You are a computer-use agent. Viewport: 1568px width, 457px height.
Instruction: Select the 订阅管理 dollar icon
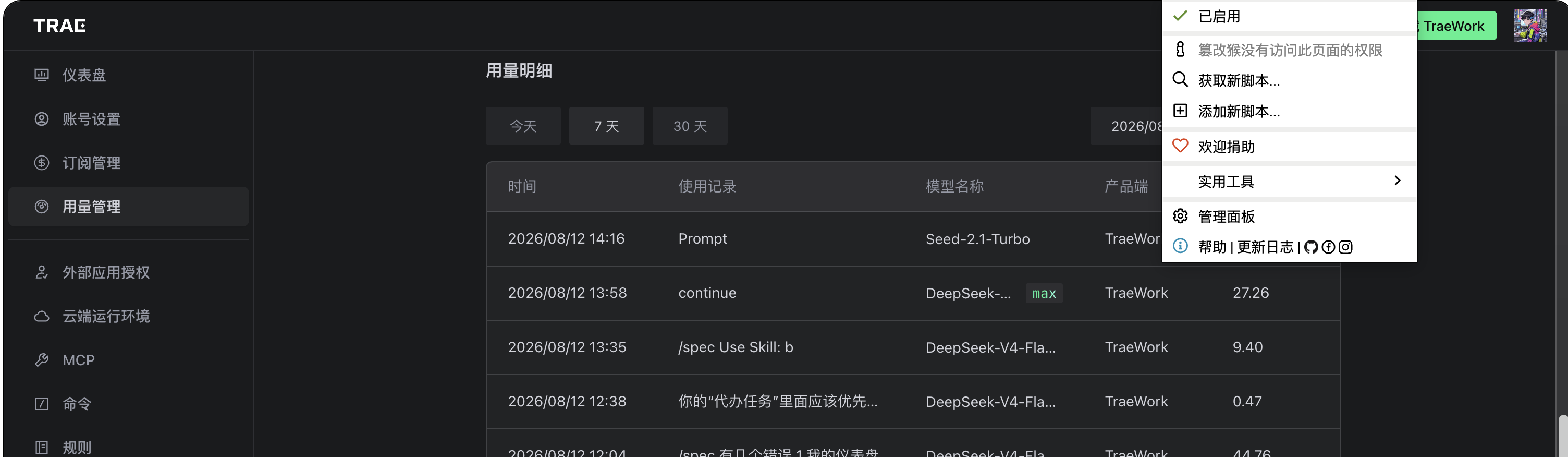(x=41, y=163)
